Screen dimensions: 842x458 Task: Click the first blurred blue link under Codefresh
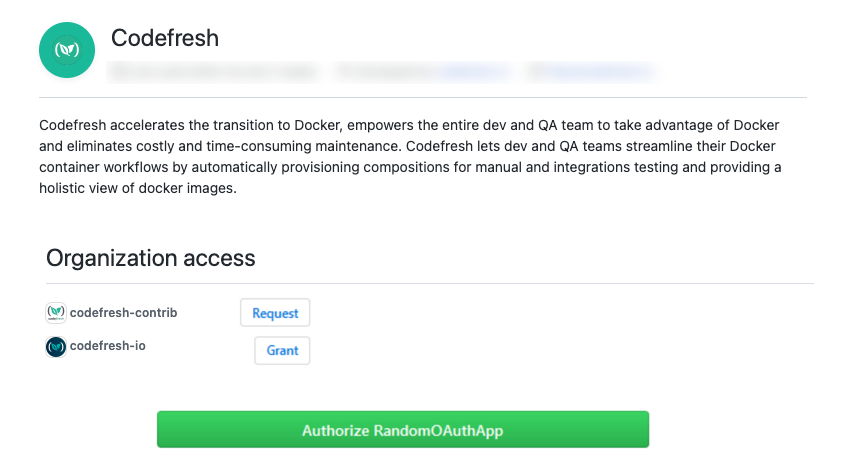click(472, 71)
